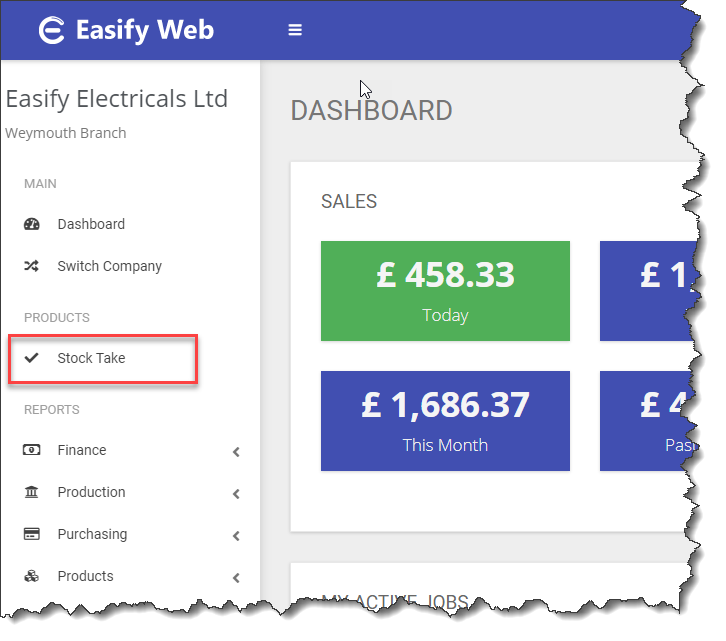Screen dimensions: 726x641
Task: Click the Easify Electricals Ltd company name
Action: point(117,99)
